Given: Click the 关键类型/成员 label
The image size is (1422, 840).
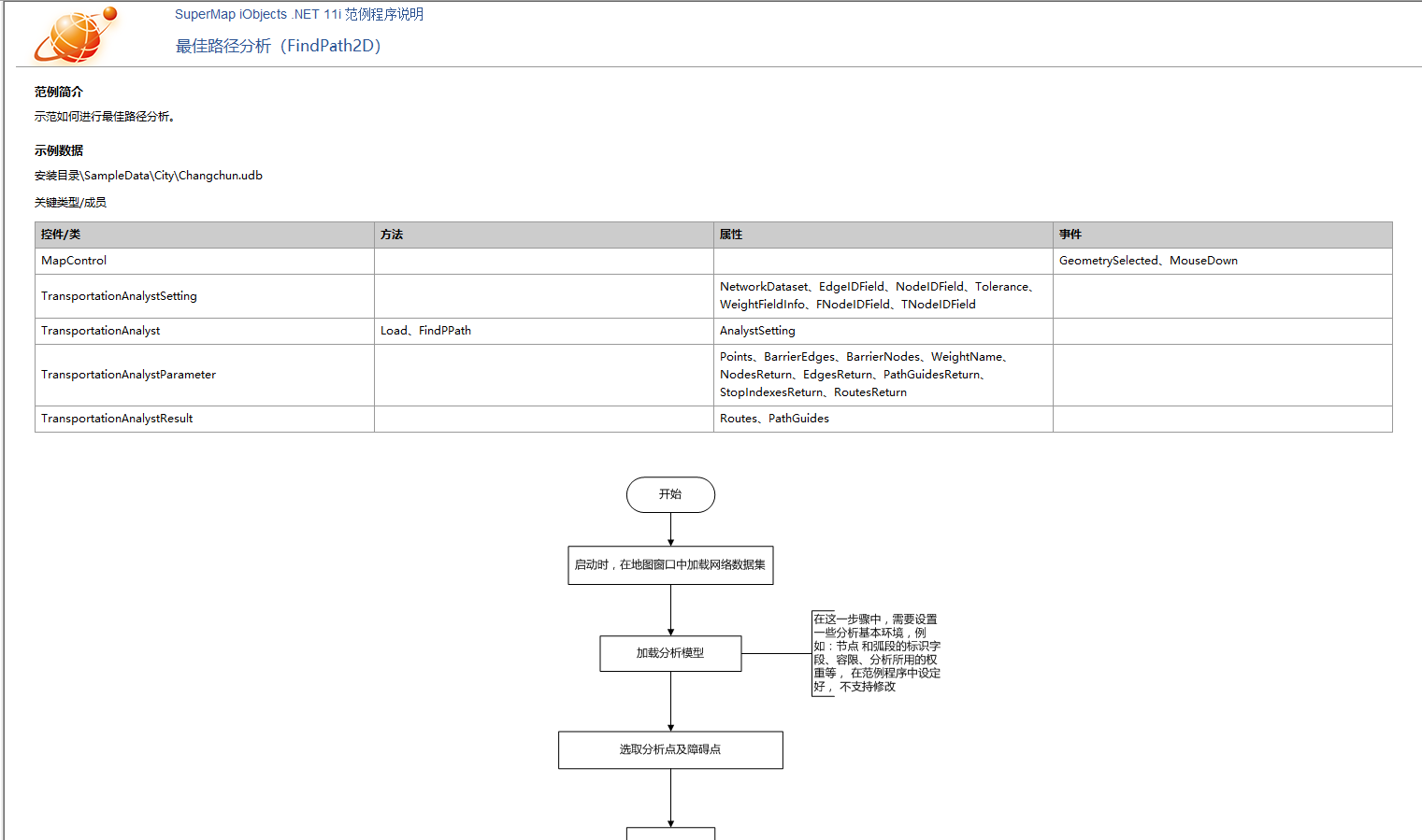Looking at the screenshot, I should pos(70,202).
